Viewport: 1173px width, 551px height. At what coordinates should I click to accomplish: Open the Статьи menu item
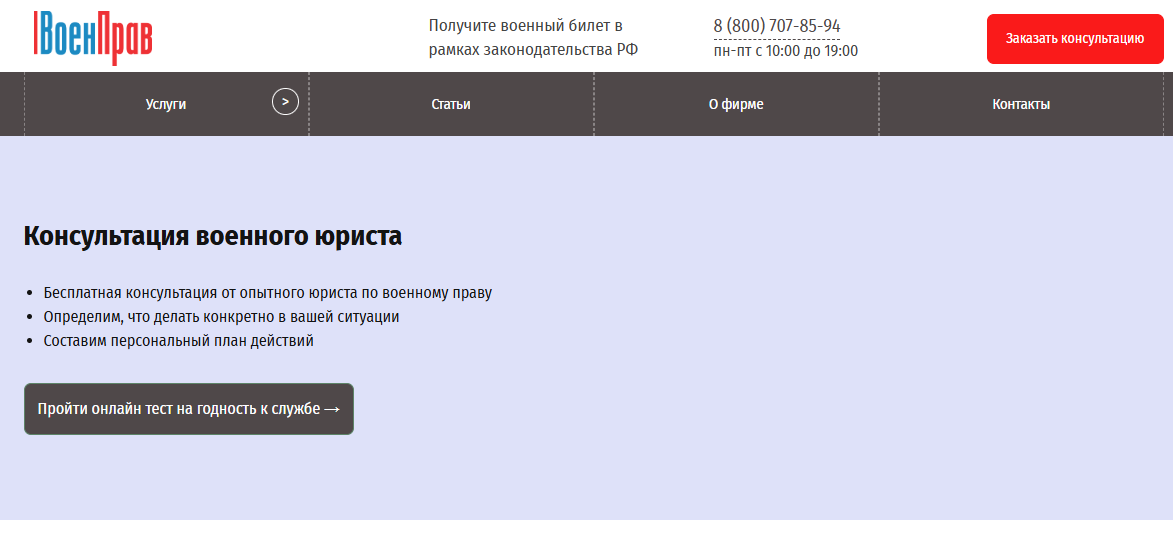click(x=451, y=104)
